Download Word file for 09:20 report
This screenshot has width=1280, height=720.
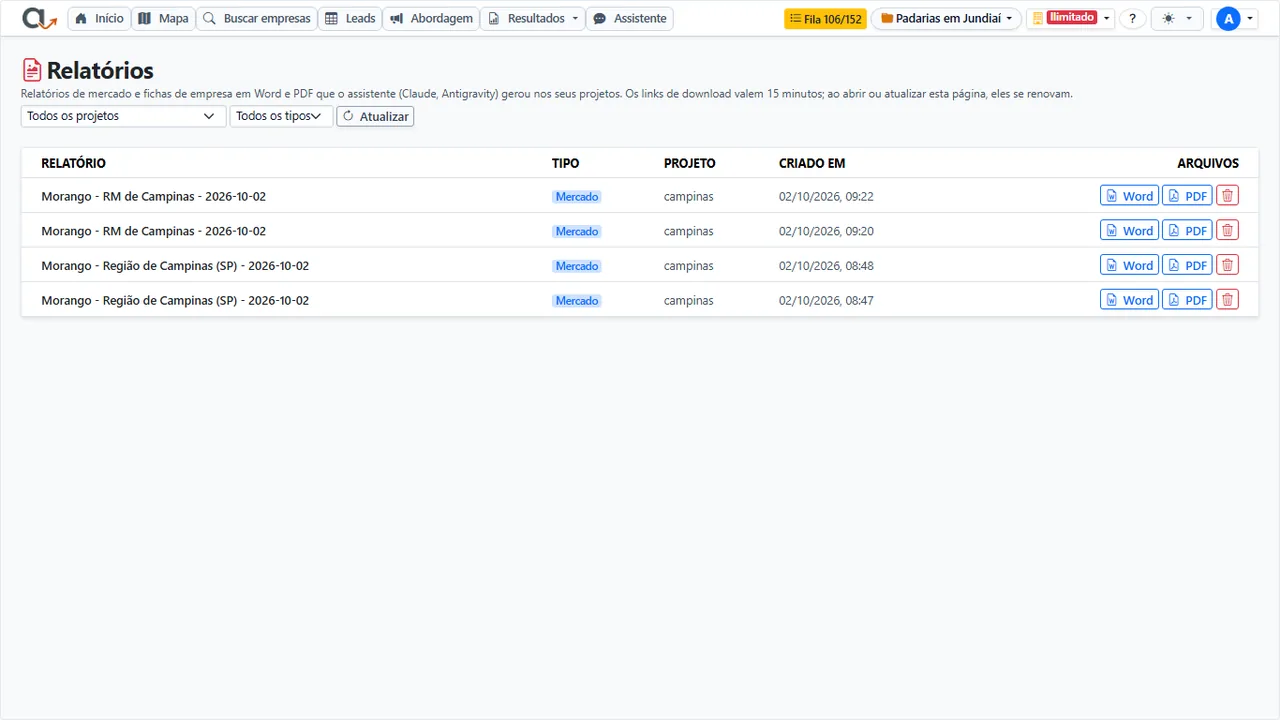point(1129,230)
